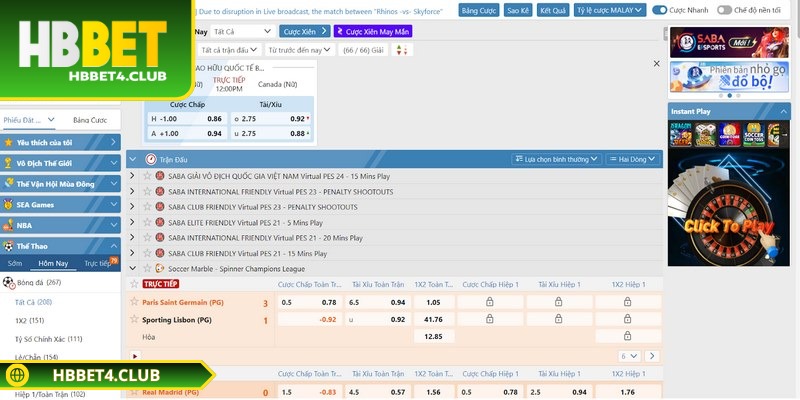Click ball icon of SABA CLUB FRIENDLY 15 Mins
Image resolution: width=800 pixels, height=400 pixels.
[x=160, y=254]
